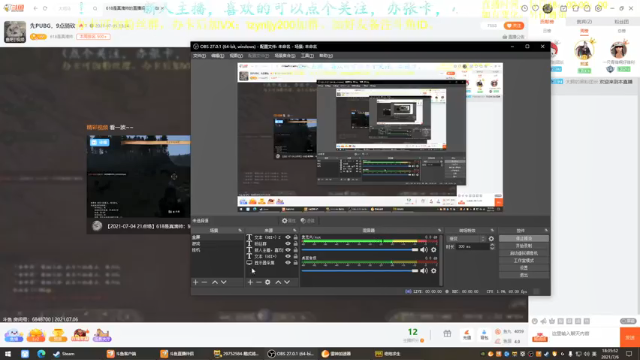Move the source down in the Sources panel
Viewport: 640px width, 360px height.
coord(287,282)
